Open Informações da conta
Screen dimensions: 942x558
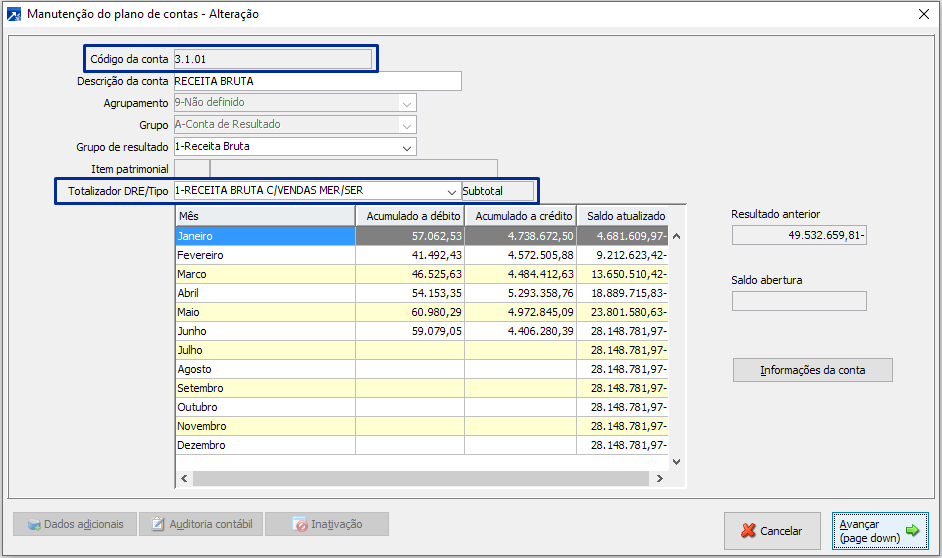click(x=812, y=370)
